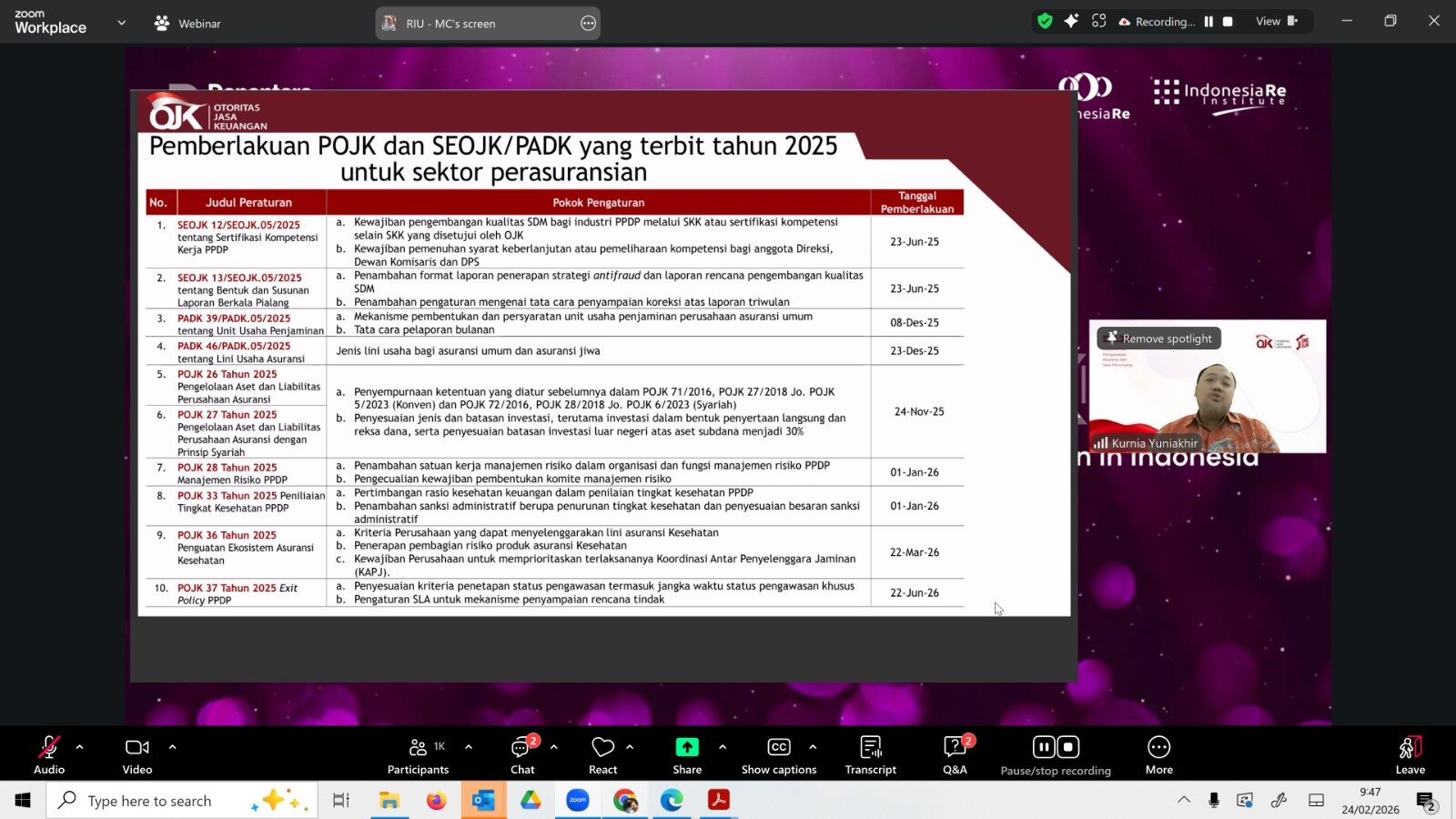Click Remove spotlight button
Image resolution: width=1456 pixels, height=819 pixels.
[1158, 339]
